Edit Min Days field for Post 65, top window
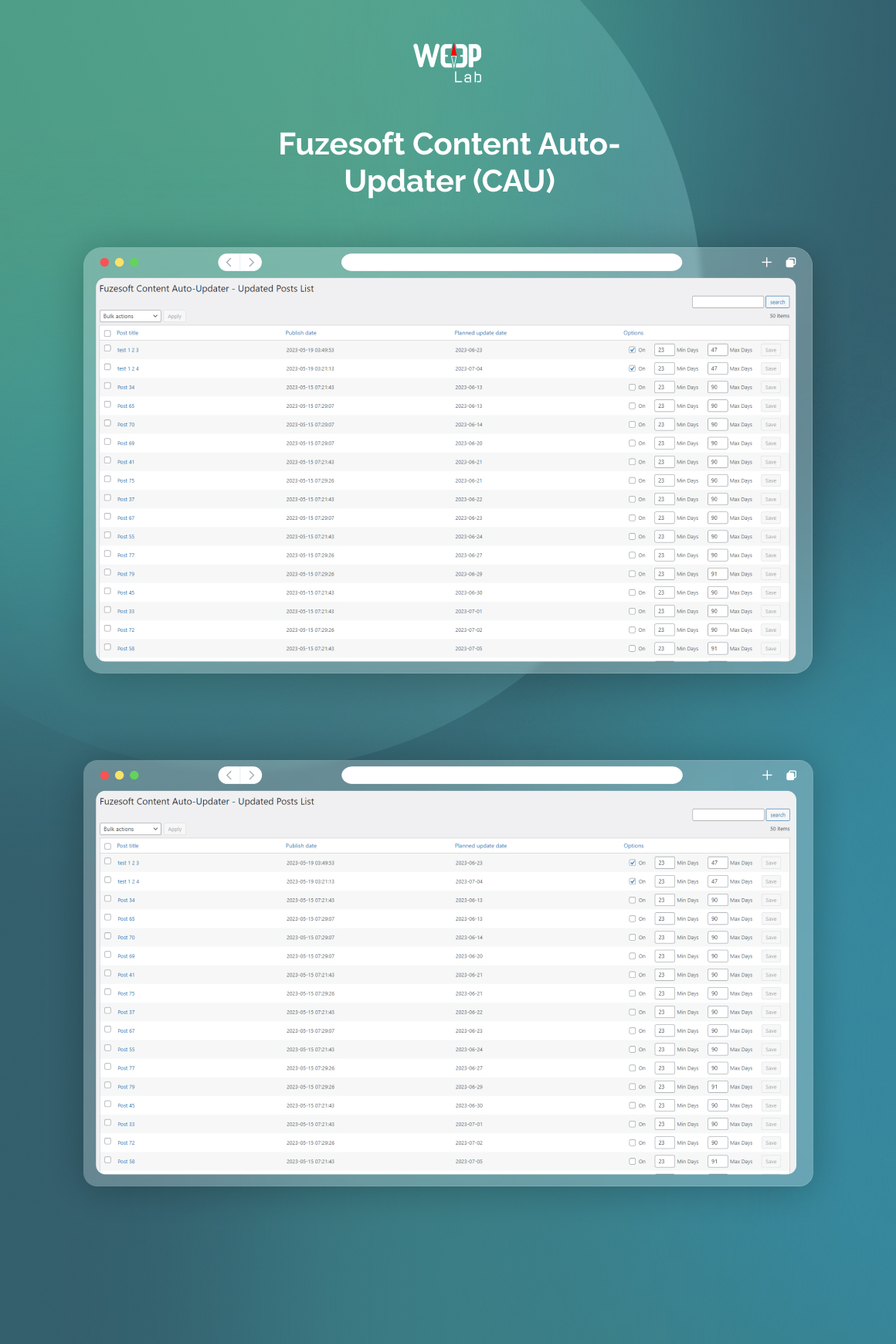This screenshot has height=1344, width=896. tap(664, 406)
